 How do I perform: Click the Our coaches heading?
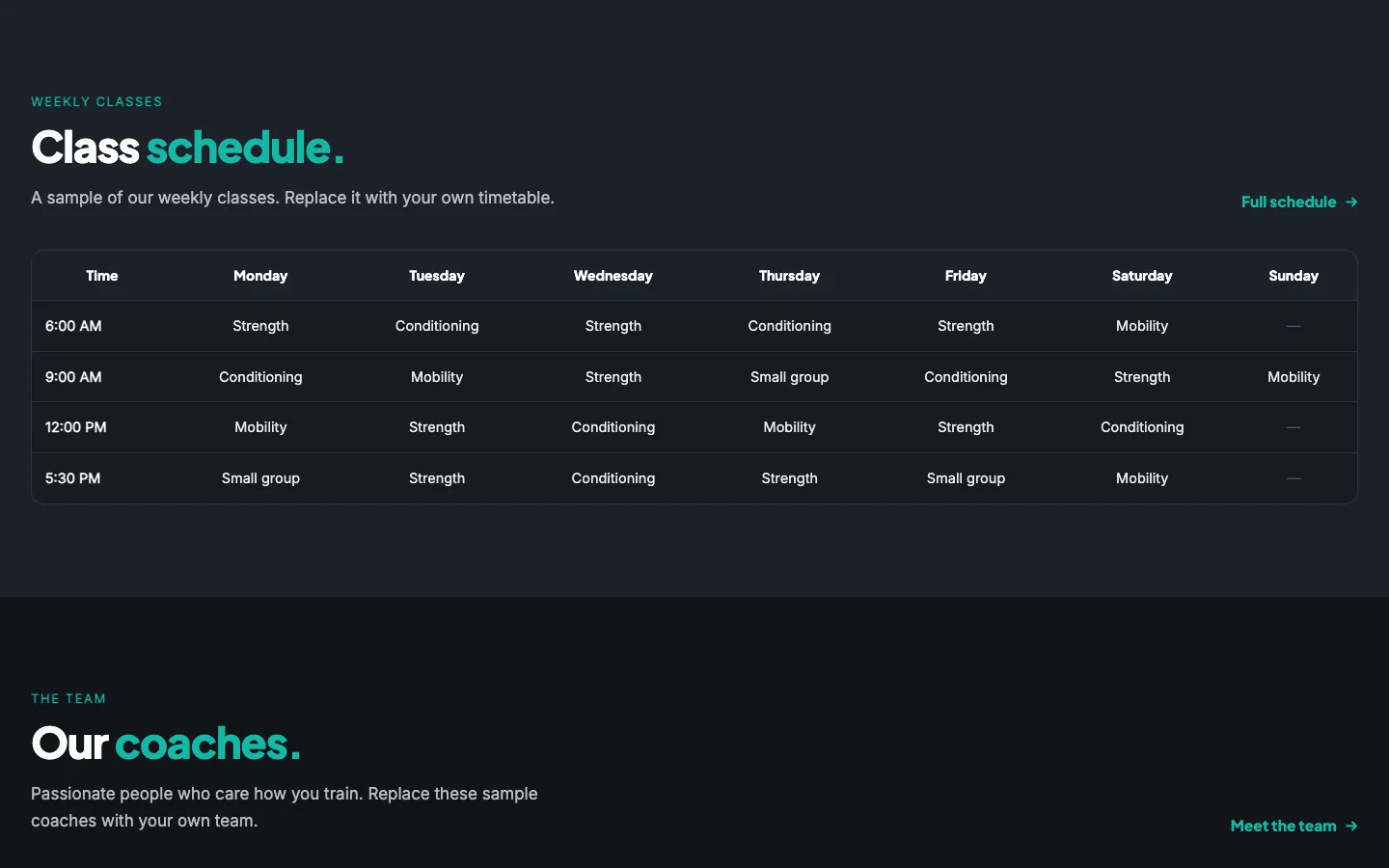point(166,744)
